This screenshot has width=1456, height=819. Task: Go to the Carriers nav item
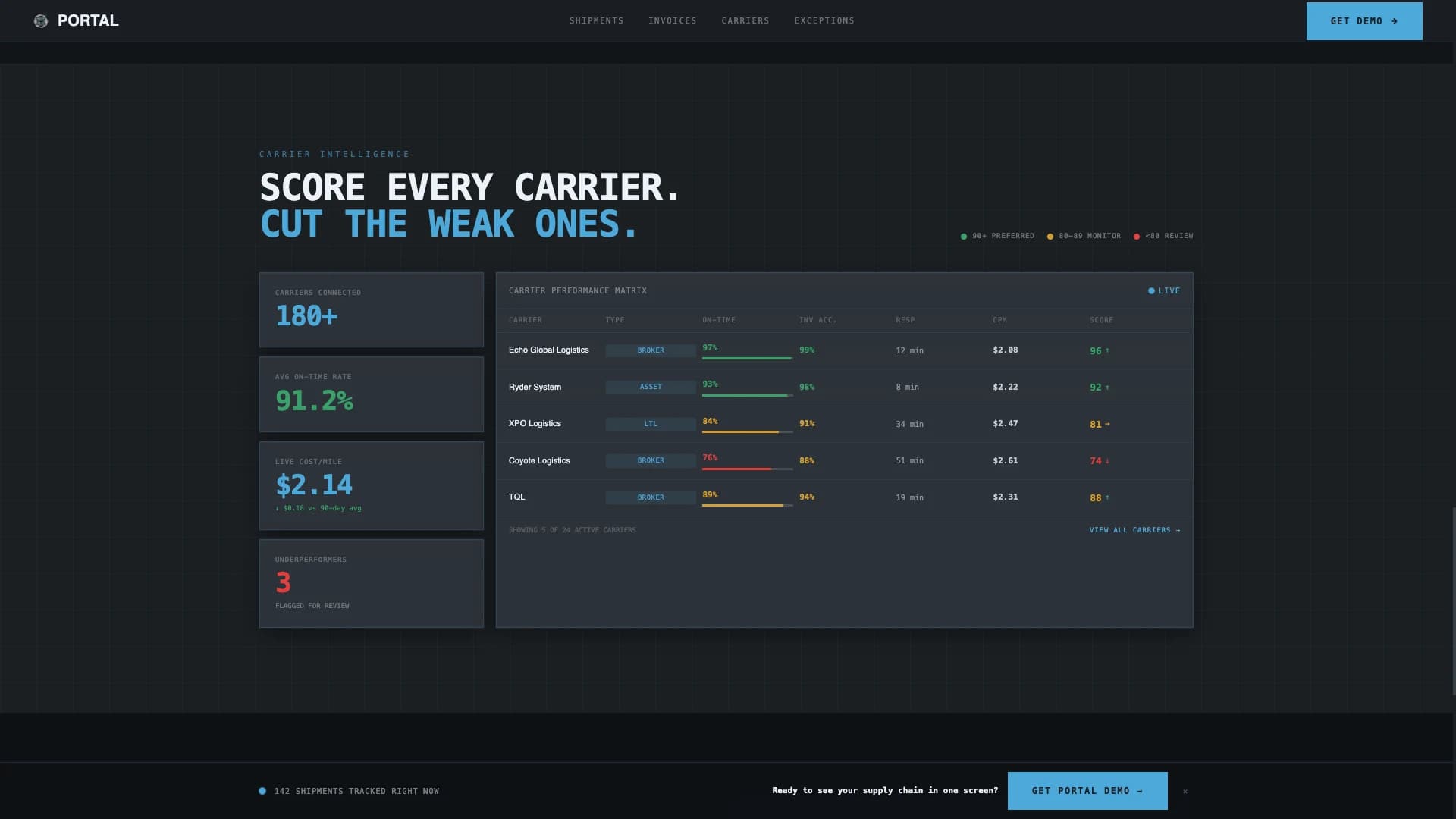[745, 20]
